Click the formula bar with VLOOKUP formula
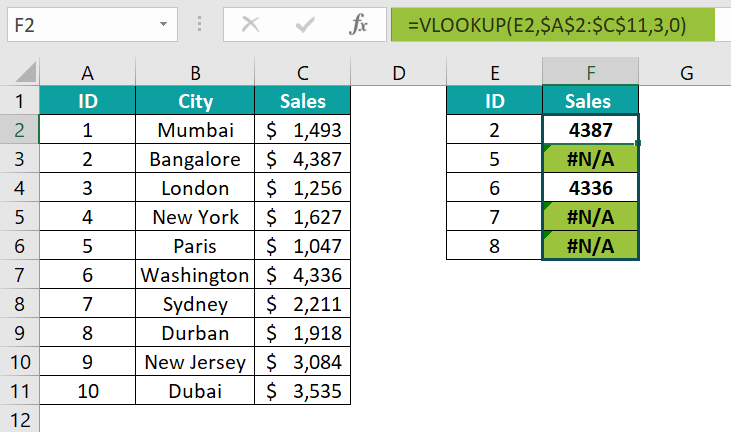The width and height of the screenshot is (731, 432). coord(552,24)
